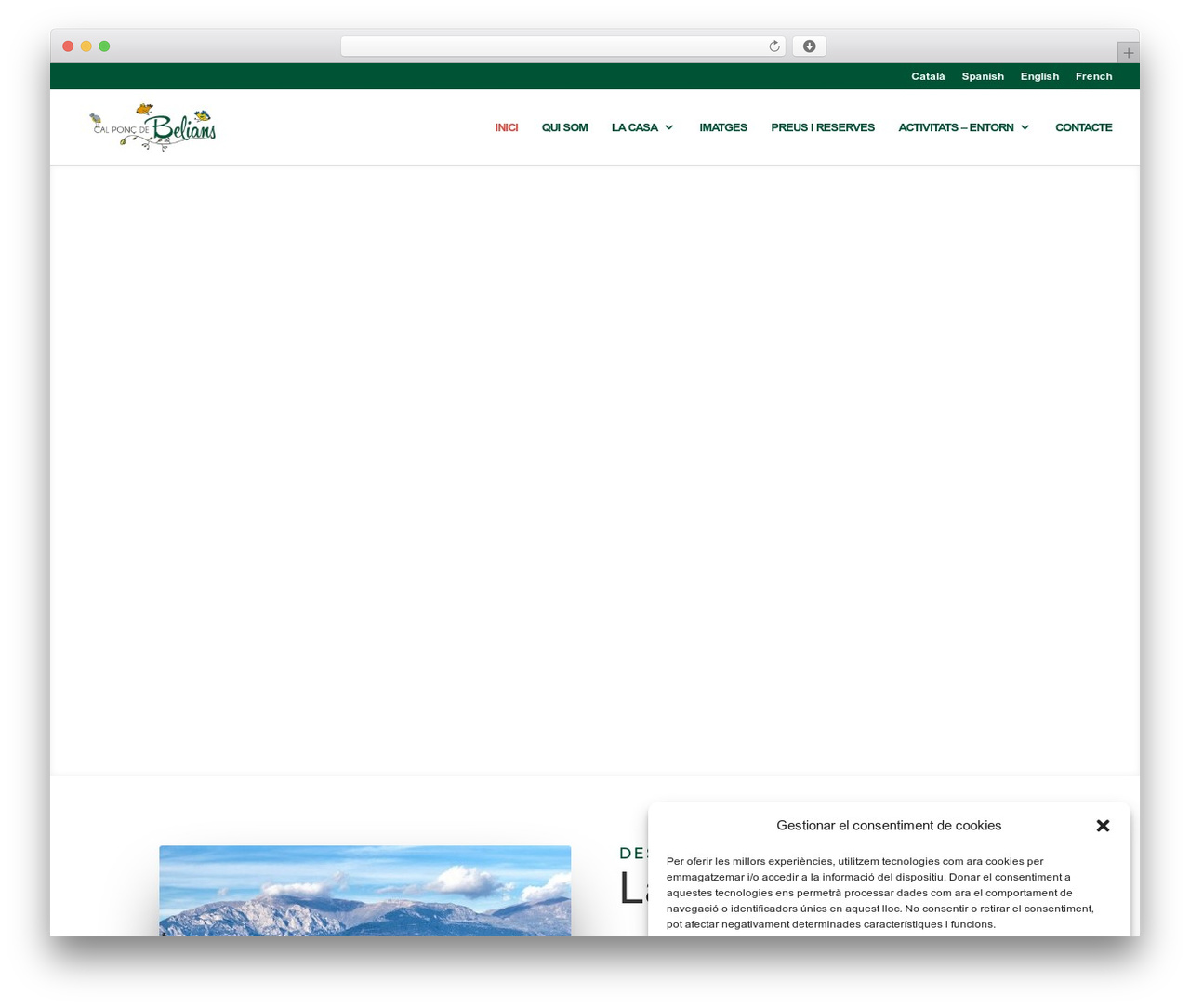Go to the Inici menu item
1190x1008 pixels.
click(x=507, y=127)
